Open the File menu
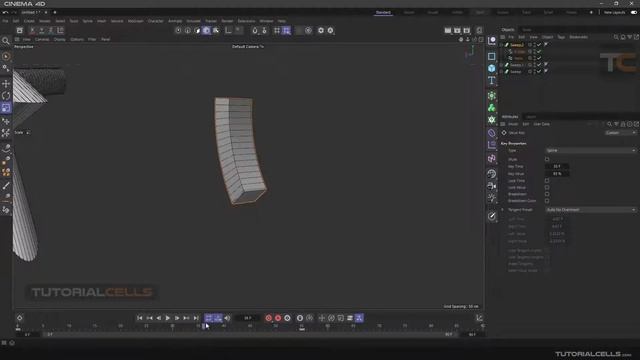Viewport: 640px width, 360px height. pyautogui.click(x=5, y=21)
